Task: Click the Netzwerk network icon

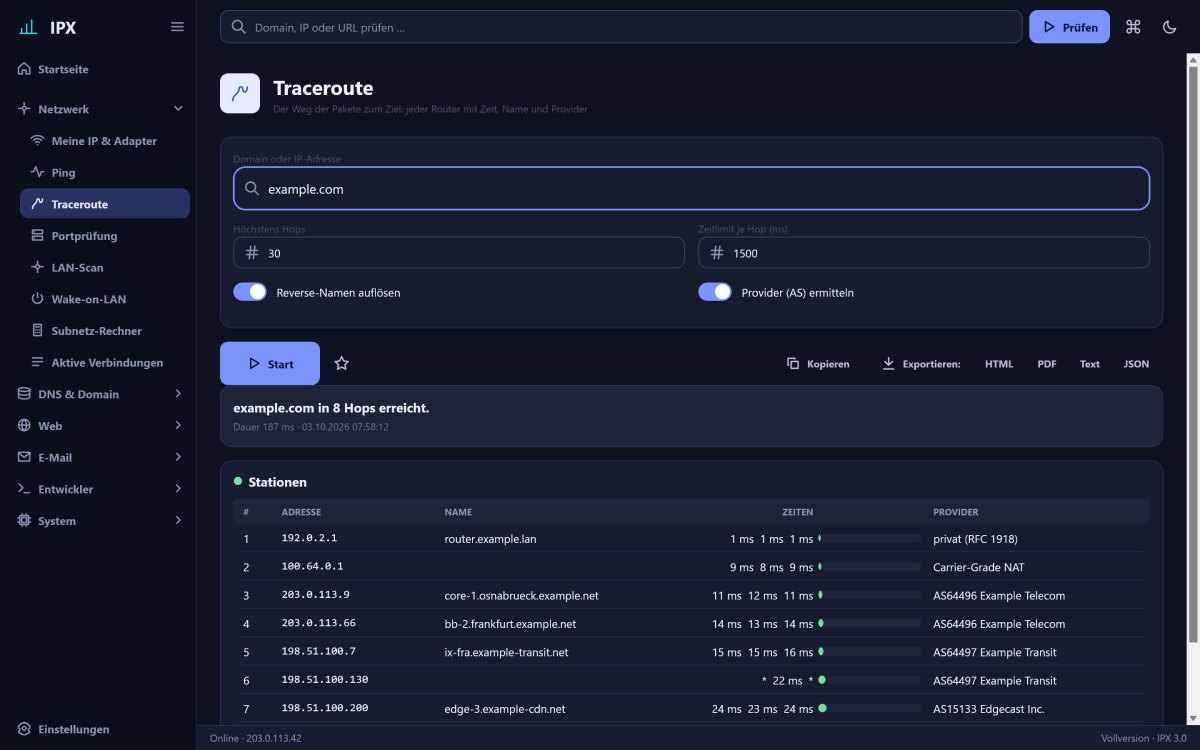Action: pos(25,109)
